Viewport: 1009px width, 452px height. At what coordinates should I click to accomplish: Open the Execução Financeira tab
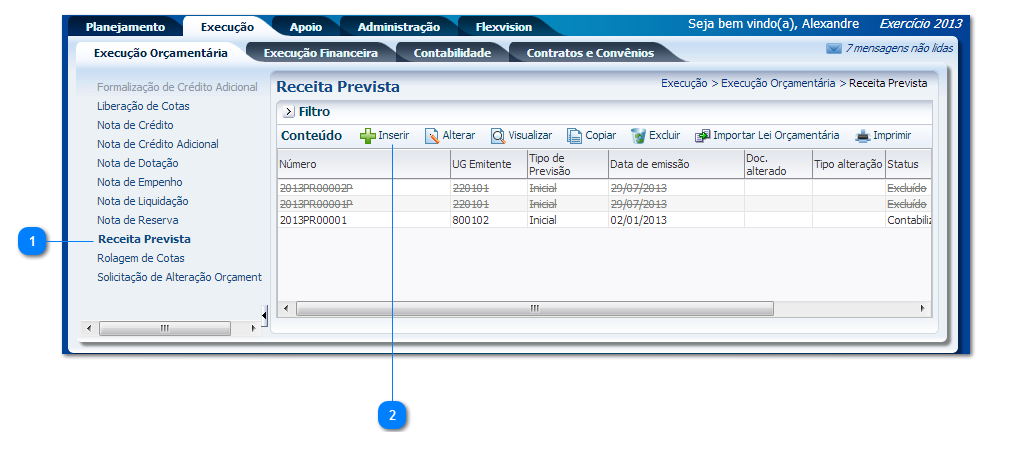[320, 53]
